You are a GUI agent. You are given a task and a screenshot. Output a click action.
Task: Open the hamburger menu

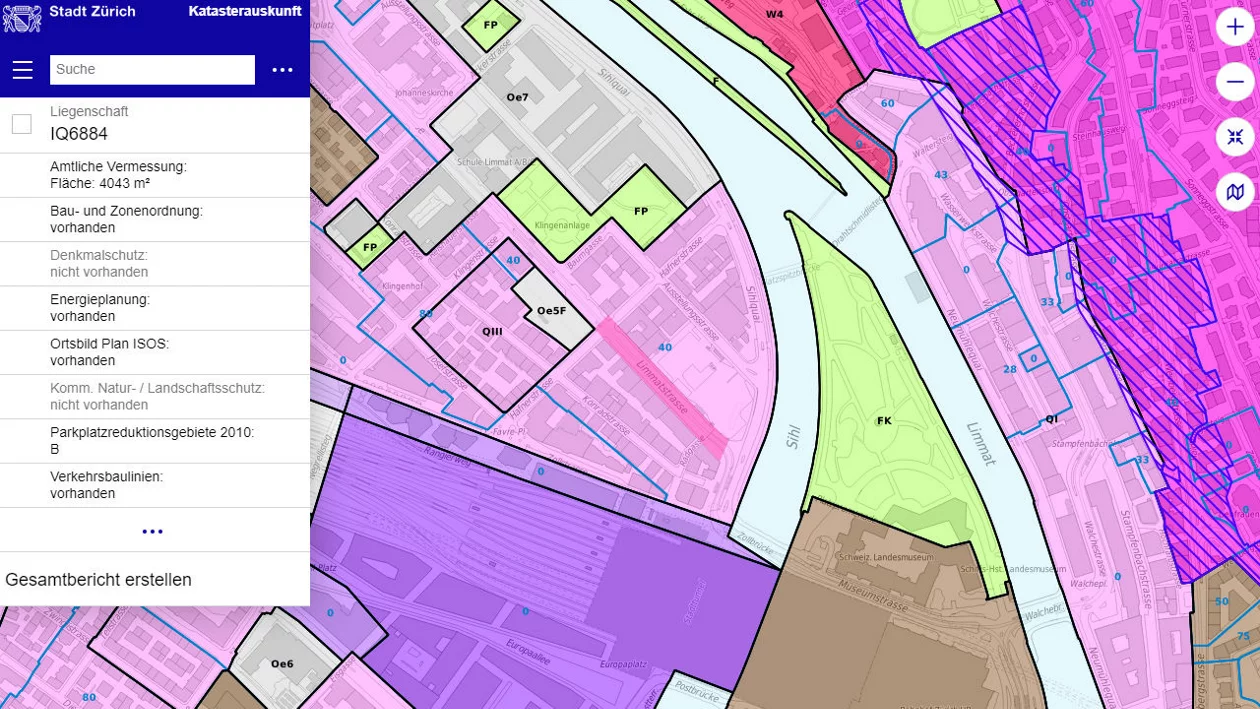click(x=22, y=70)
